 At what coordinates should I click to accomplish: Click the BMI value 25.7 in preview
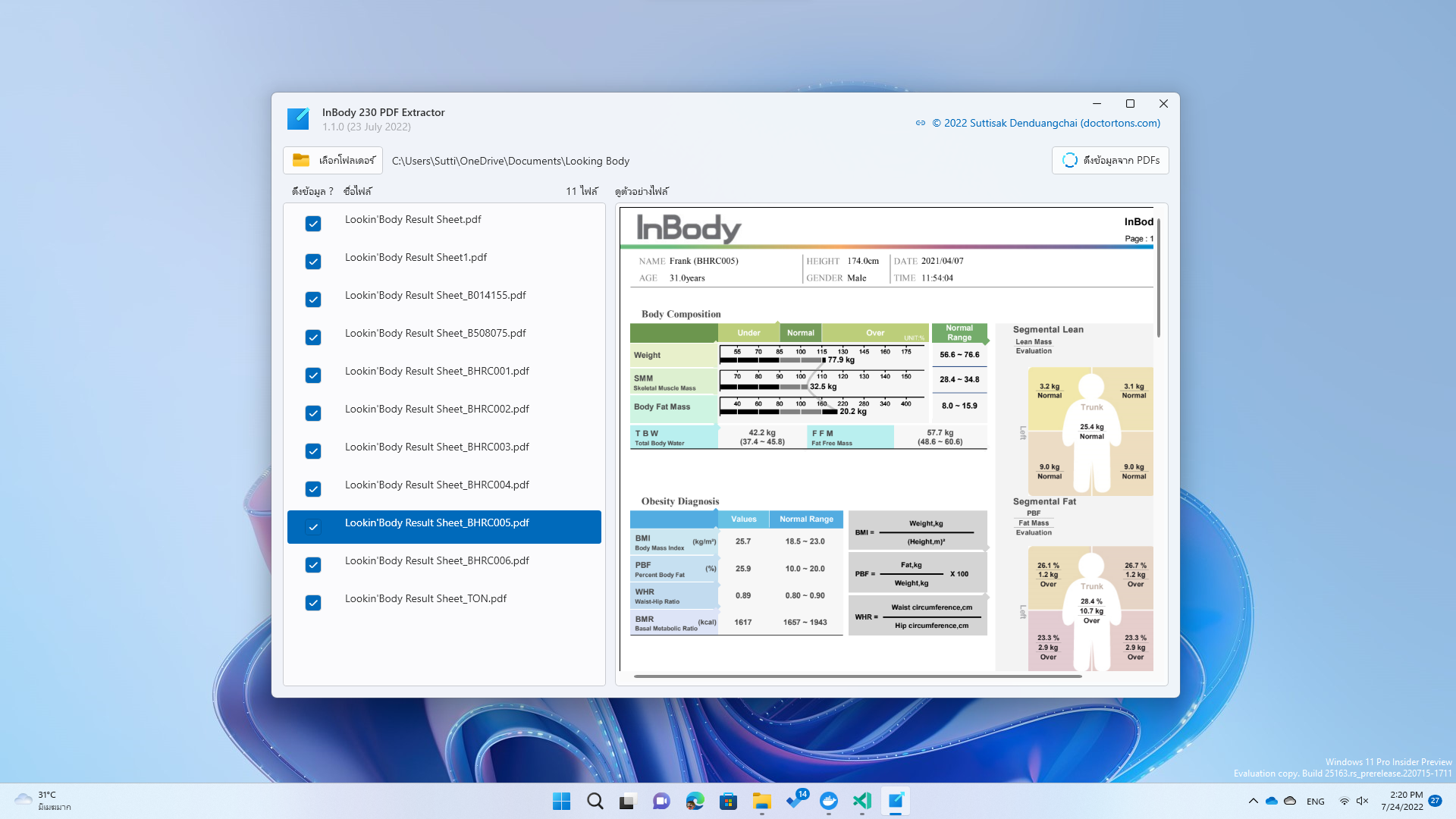point(743,541)
